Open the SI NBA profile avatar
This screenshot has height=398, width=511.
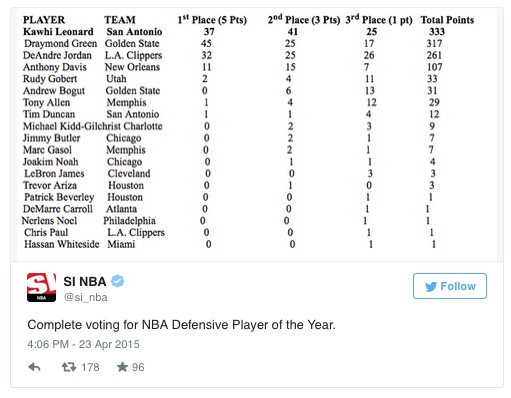(x=41, y=287)
